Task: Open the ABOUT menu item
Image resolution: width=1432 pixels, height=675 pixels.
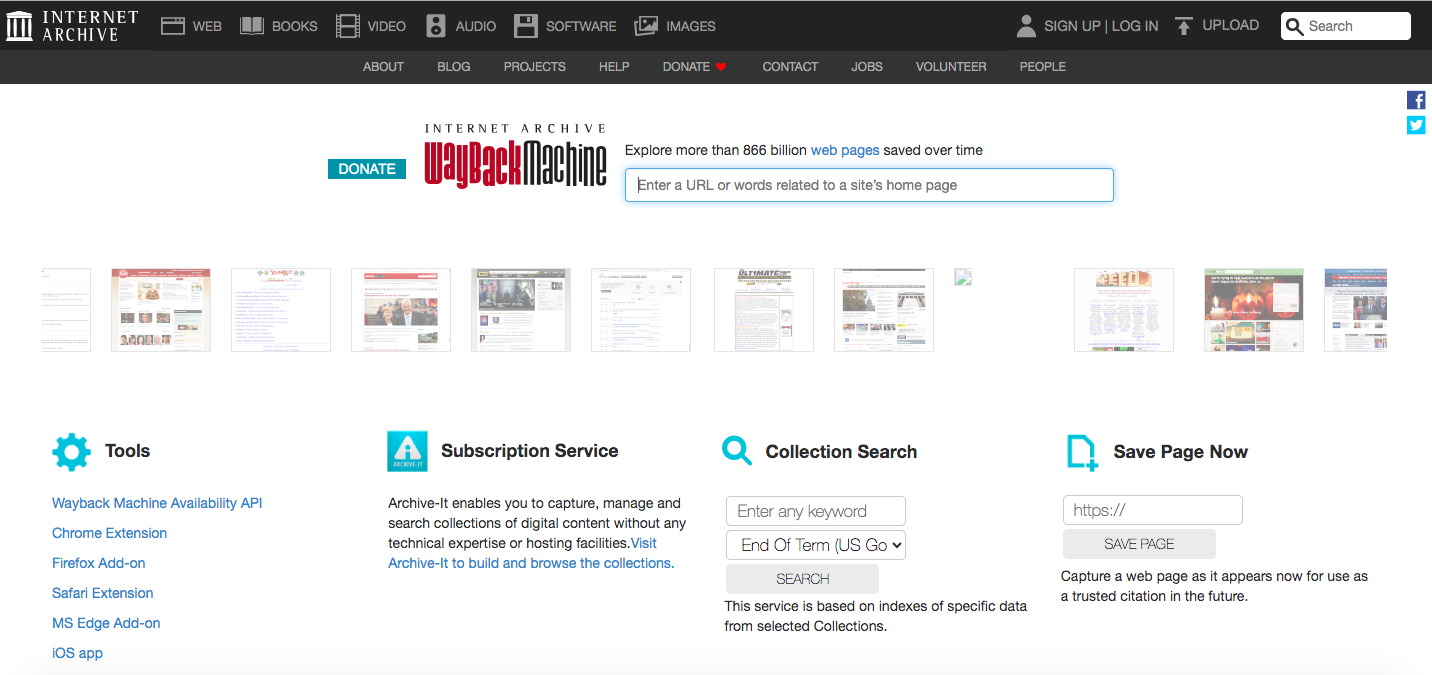Action: coord(383,67)
